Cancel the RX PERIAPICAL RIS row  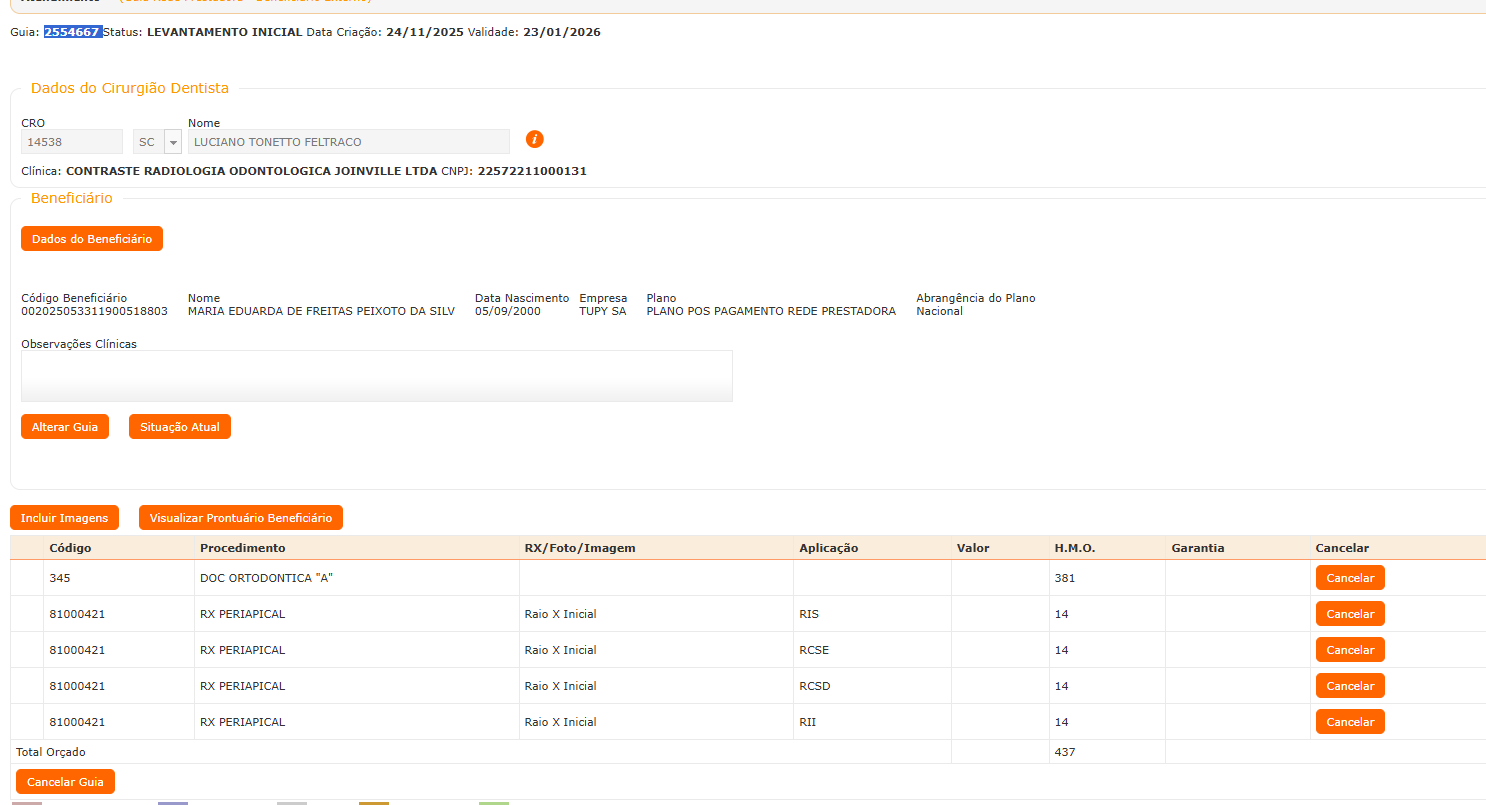1350,614
